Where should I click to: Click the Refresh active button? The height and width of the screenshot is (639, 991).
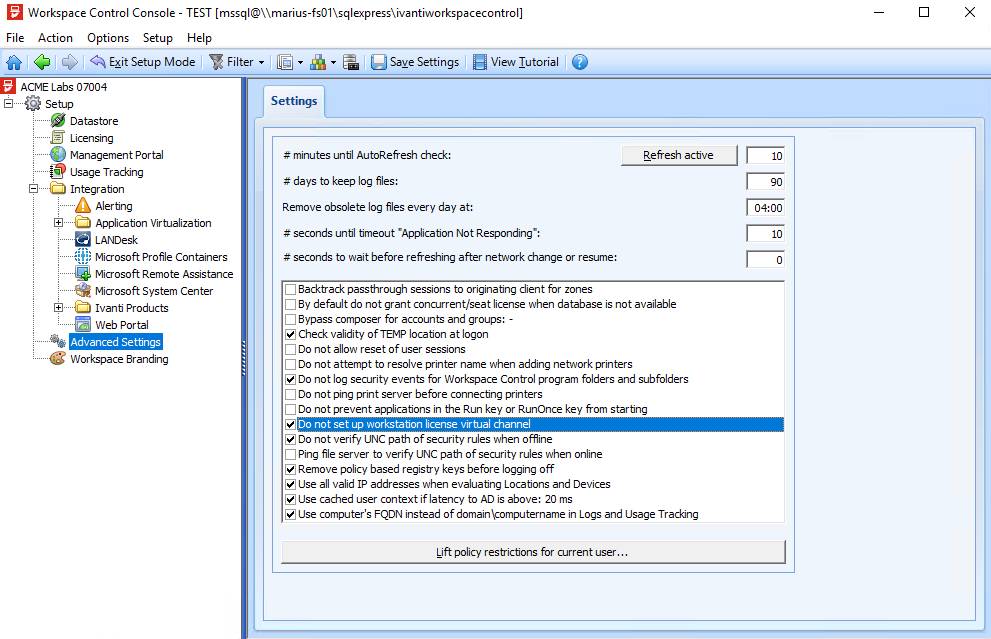click(679, 155)
